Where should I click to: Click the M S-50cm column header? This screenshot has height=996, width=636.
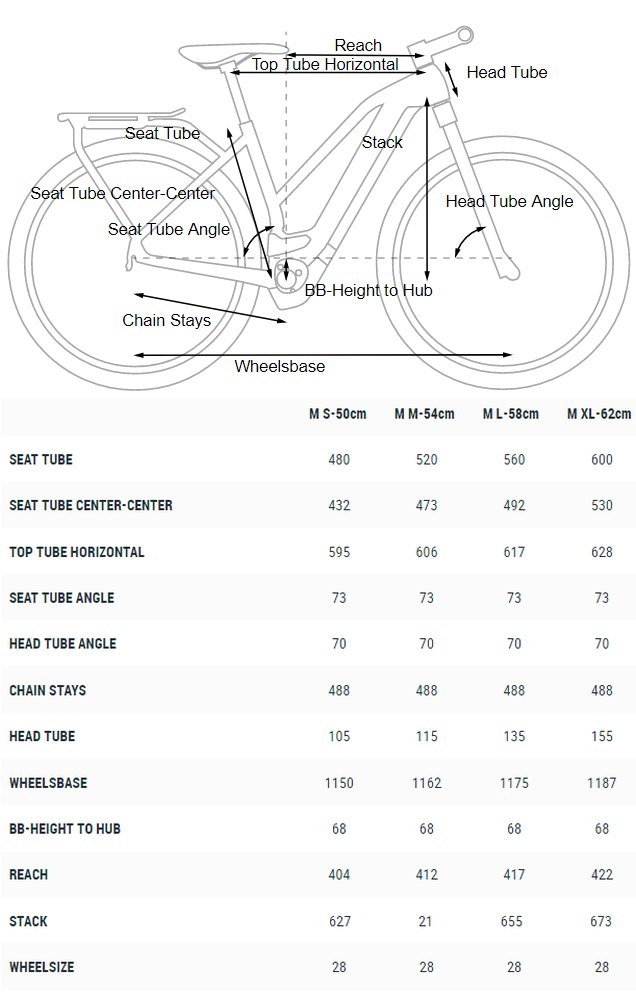pyautogui.click(x=338, y=414)
